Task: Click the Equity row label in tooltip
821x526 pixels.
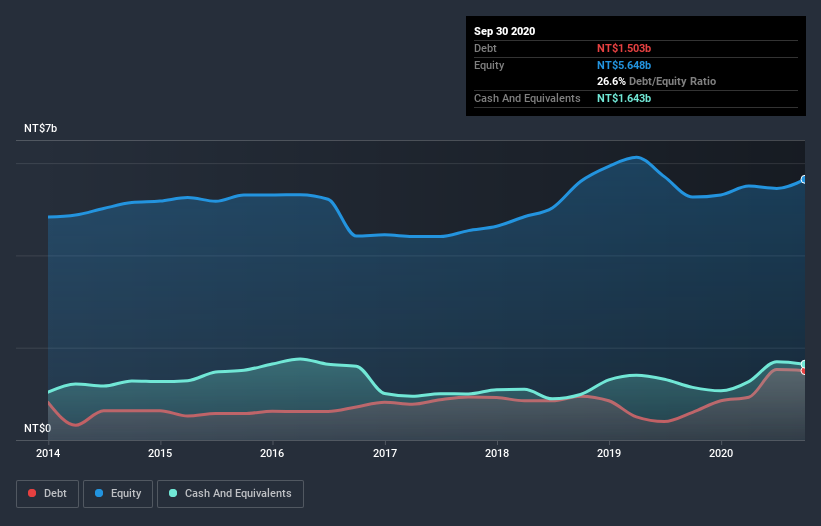Action: (x=489, y=65)
